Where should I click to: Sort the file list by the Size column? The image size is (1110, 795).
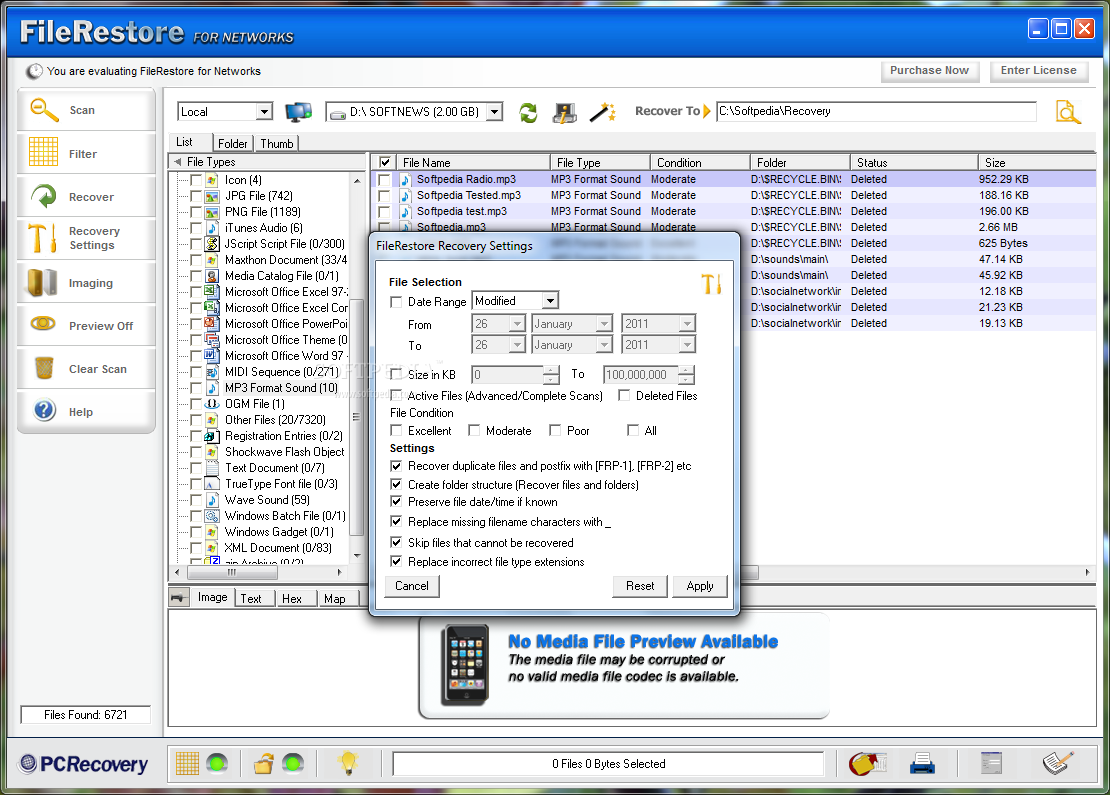pyautogui.click(x=1036, y=162)
